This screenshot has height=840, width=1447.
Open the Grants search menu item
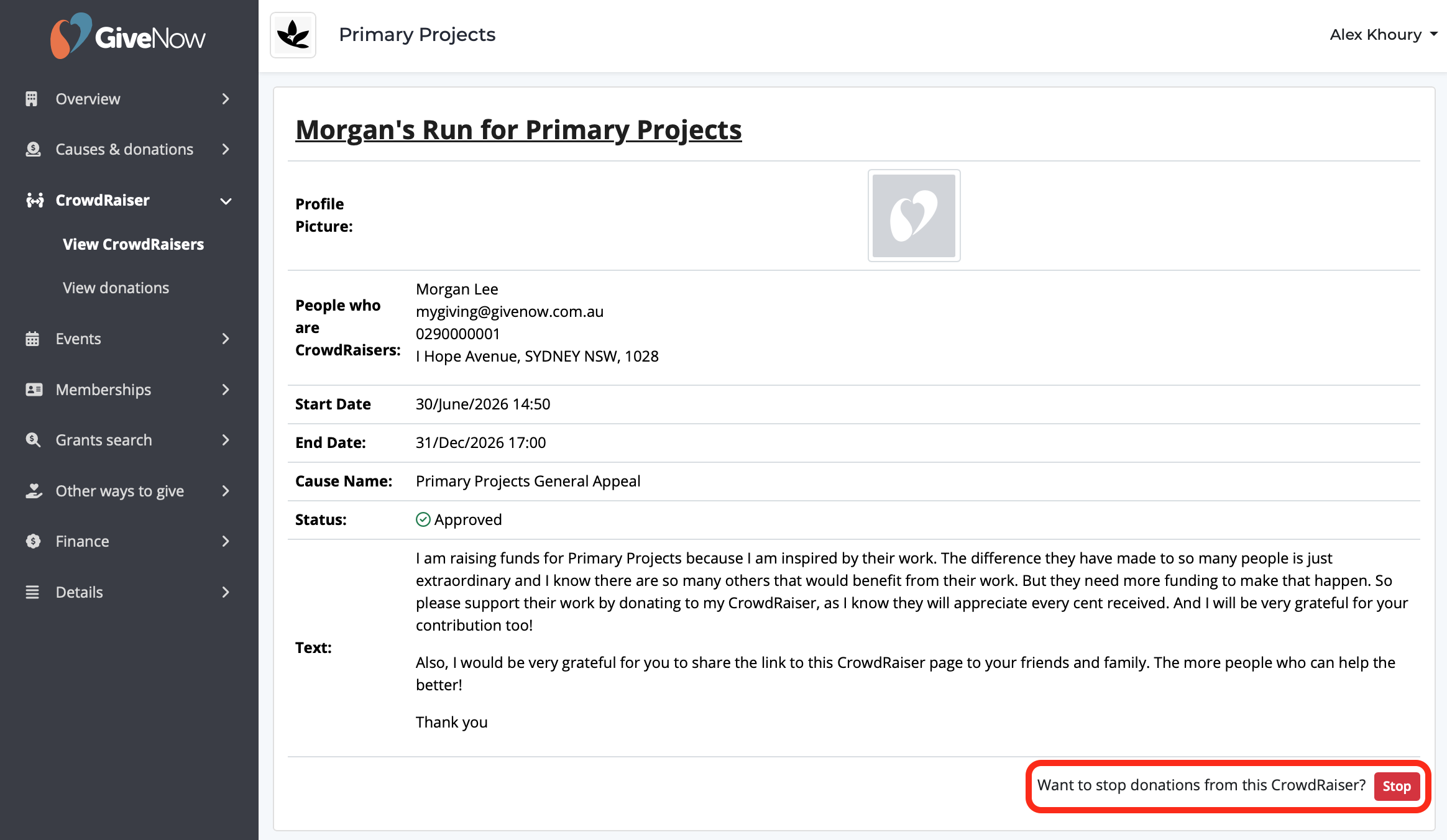click(x=129, y=440)
